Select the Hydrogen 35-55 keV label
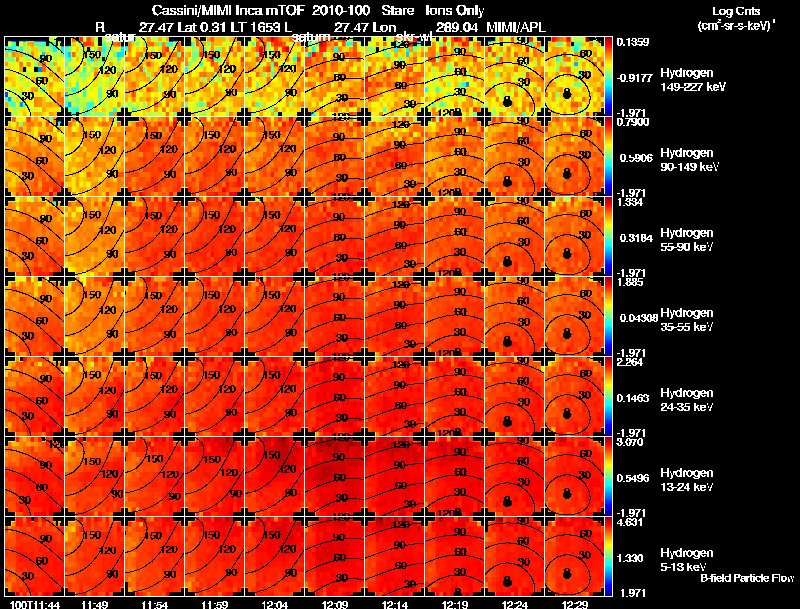 point(687,319)
